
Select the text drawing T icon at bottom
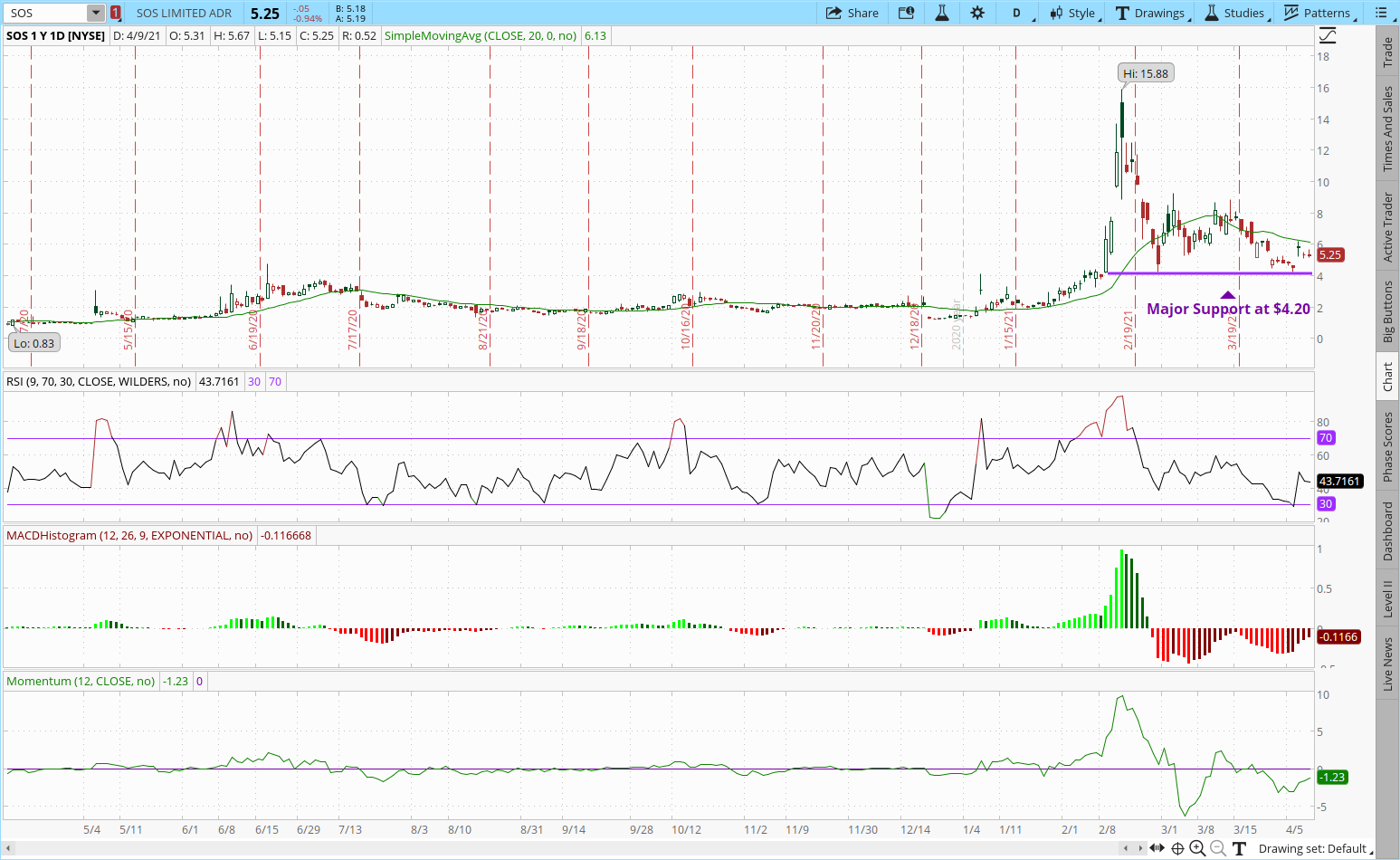(1239, 848)
